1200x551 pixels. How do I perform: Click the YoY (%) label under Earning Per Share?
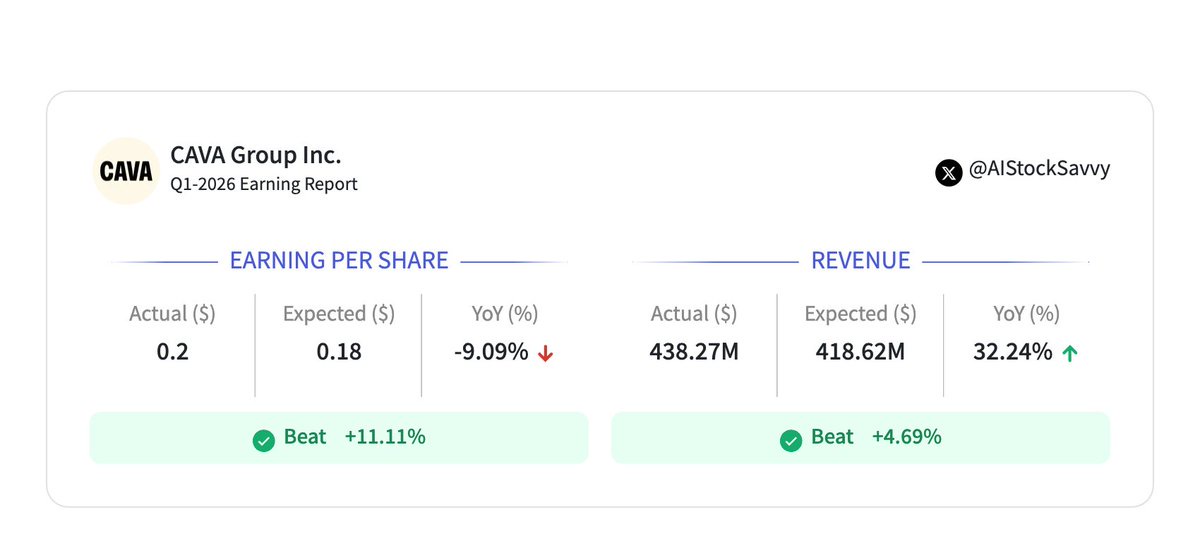[x=505, y=314]
